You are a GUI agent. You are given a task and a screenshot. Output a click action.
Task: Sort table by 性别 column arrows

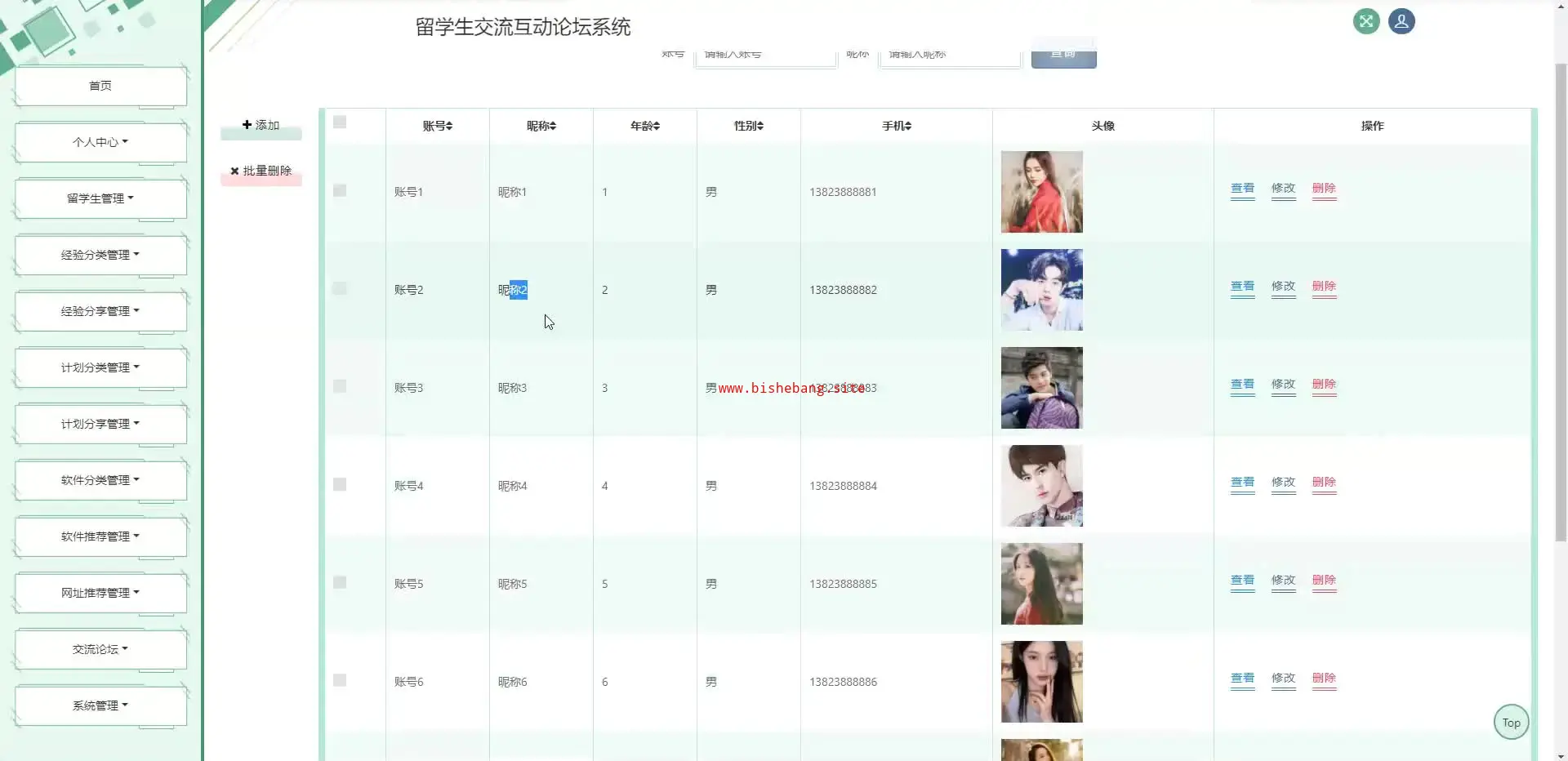click(760, 126)
